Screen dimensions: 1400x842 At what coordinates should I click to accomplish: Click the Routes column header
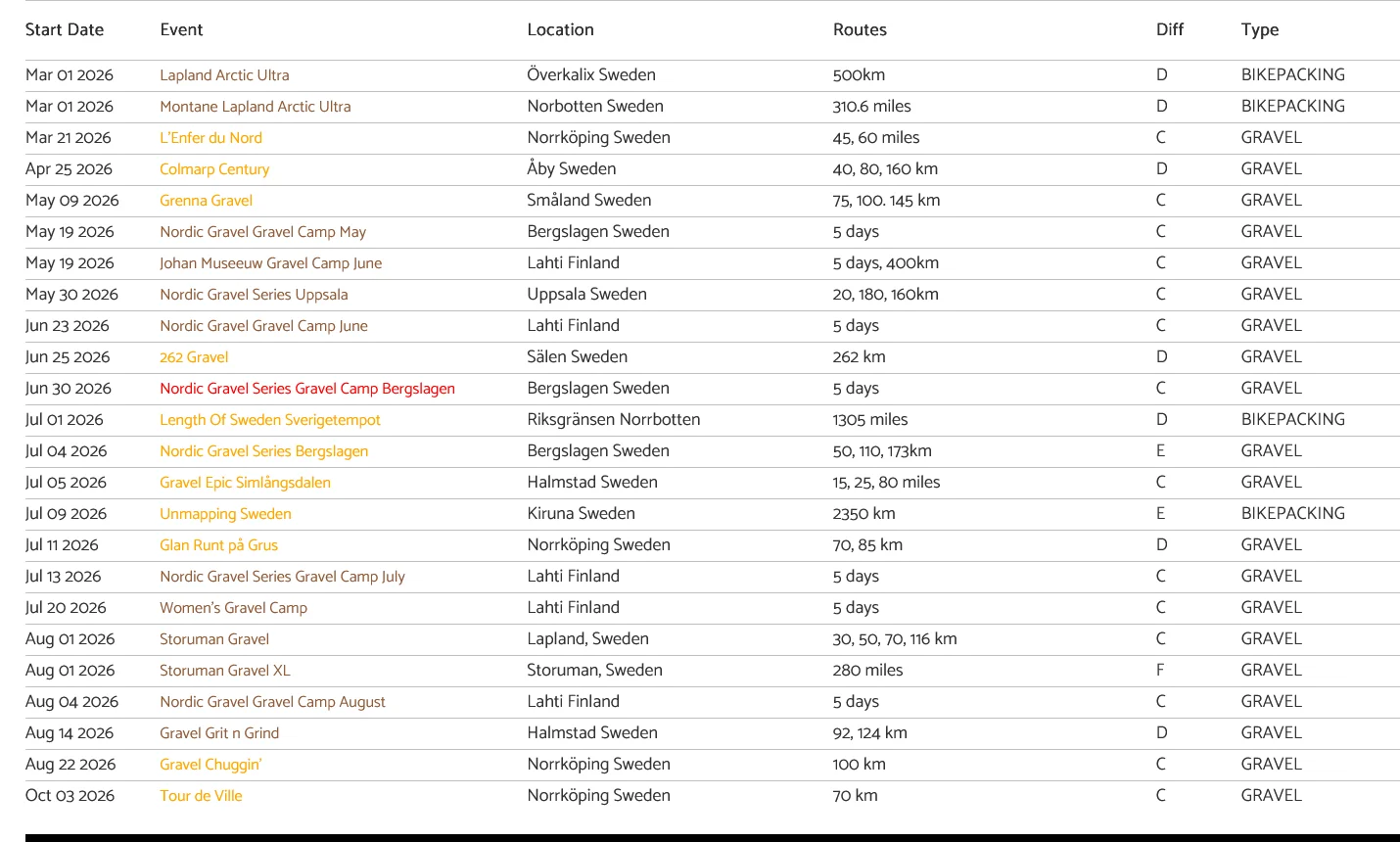pyautogui.click(x=860, y=30)
